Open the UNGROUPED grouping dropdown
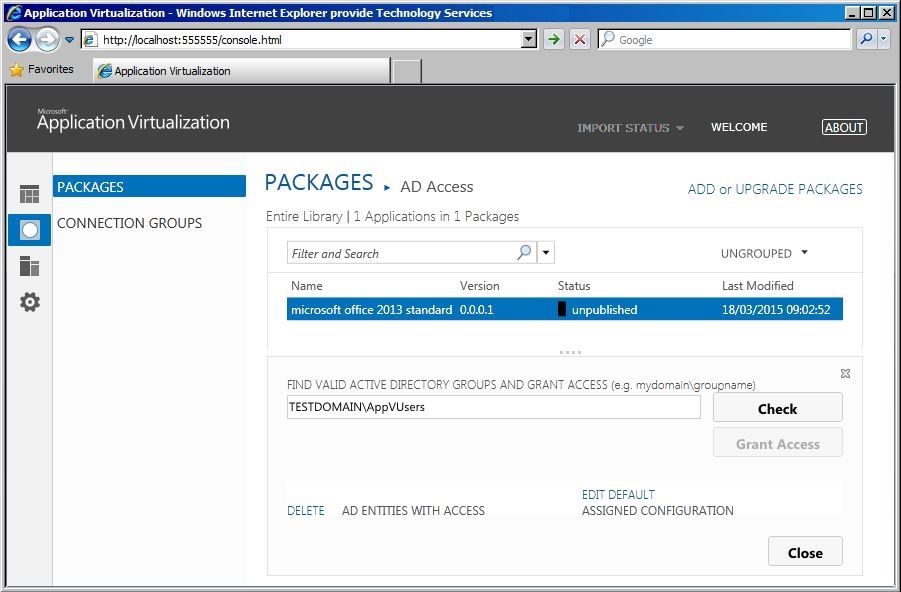This screenshot has width=901, height=592. tap(764, 253)
